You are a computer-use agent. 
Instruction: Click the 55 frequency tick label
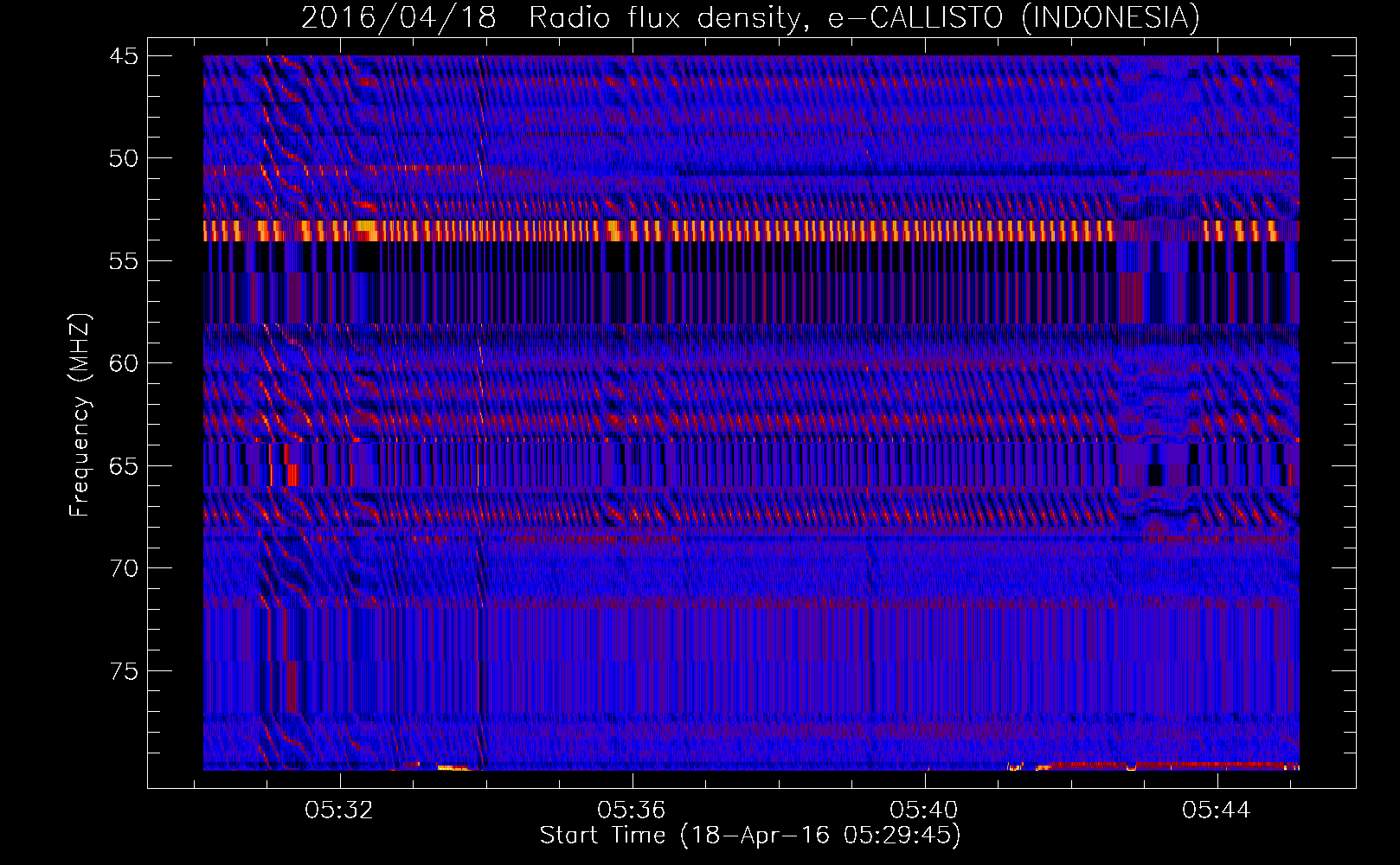123,261
